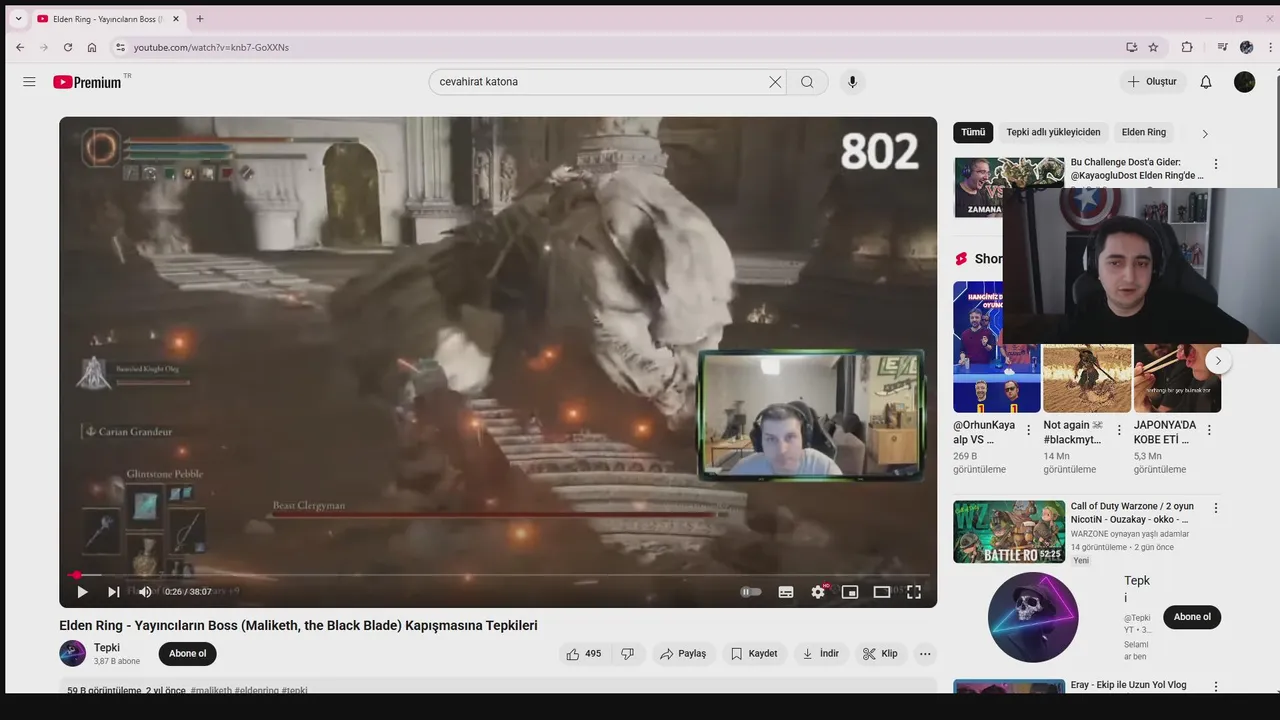Open the YouTube guide hamburger menu

pos(29,82)
